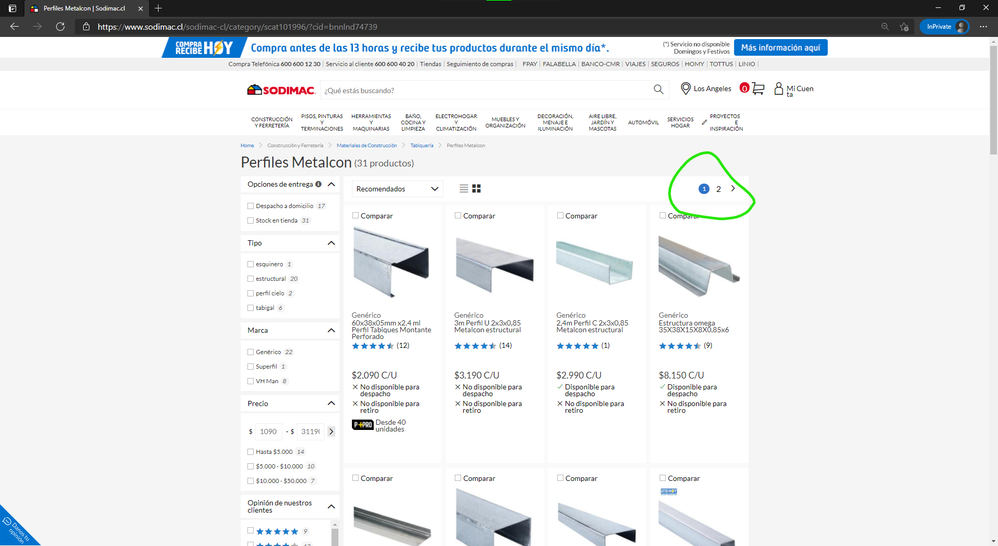Open Construcción y Ferretería menu
The image size is (998, 546).
click(x=272, y=122)
